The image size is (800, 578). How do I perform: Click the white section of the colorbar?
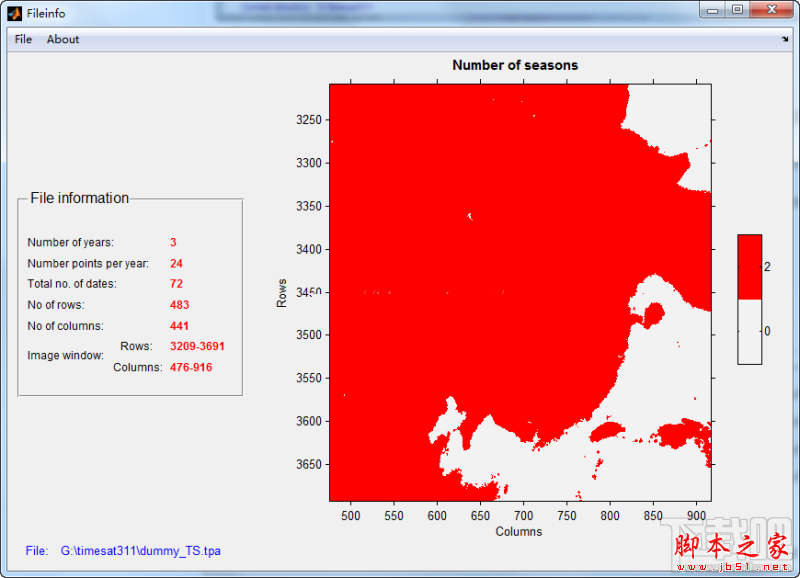tap(750, 332)
